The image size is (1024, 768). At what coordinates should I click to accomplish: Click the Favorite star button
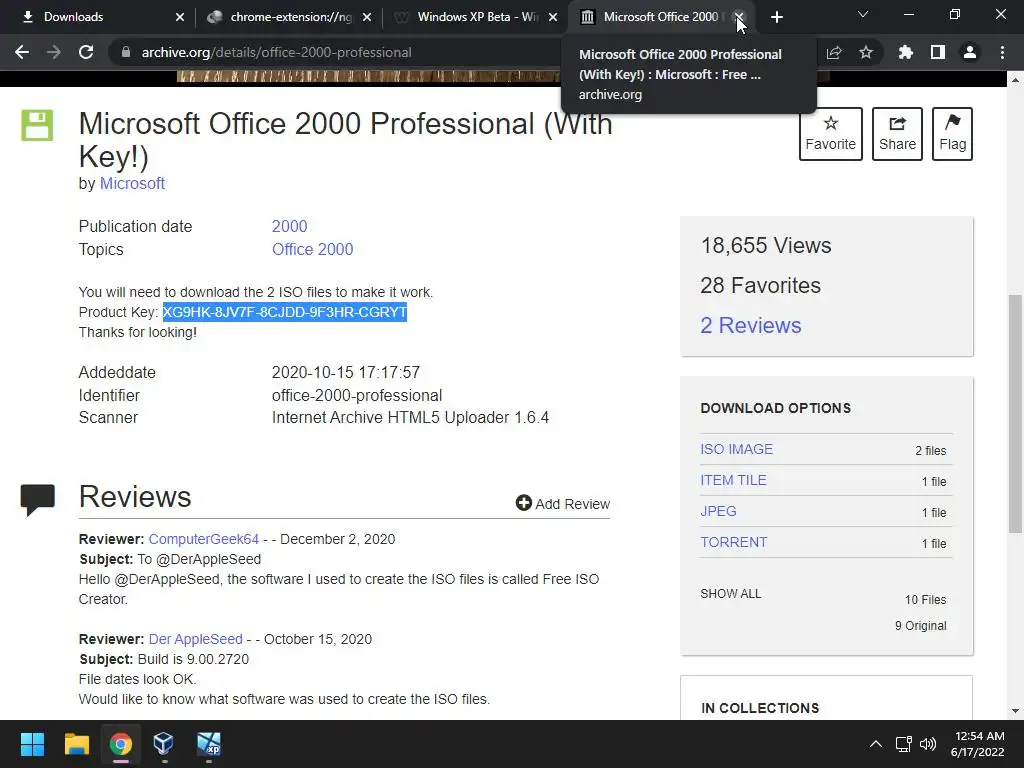coord(831,134)
